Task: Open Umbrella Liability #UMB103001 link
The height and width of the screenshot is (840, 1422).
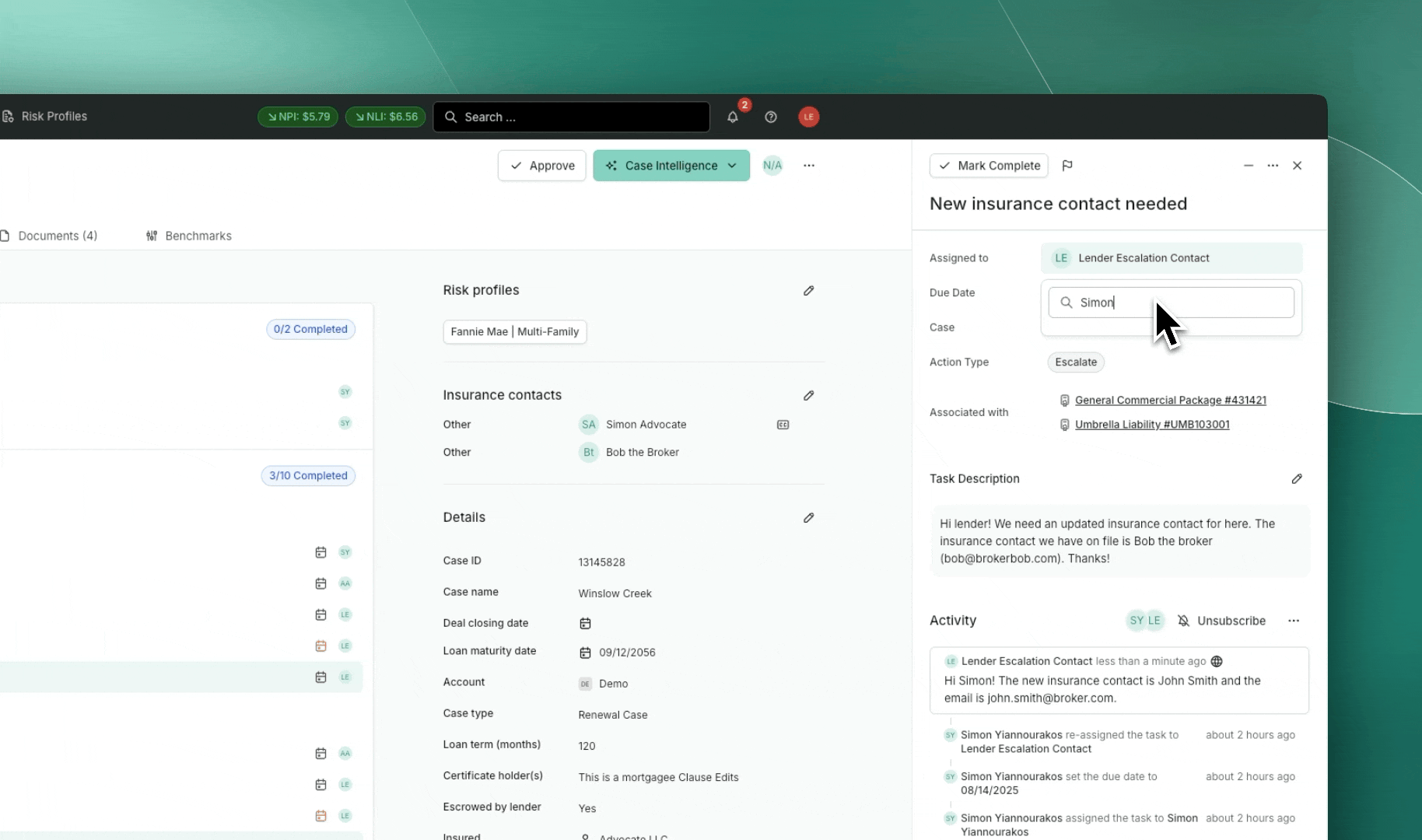Action: pos(1151,425)
